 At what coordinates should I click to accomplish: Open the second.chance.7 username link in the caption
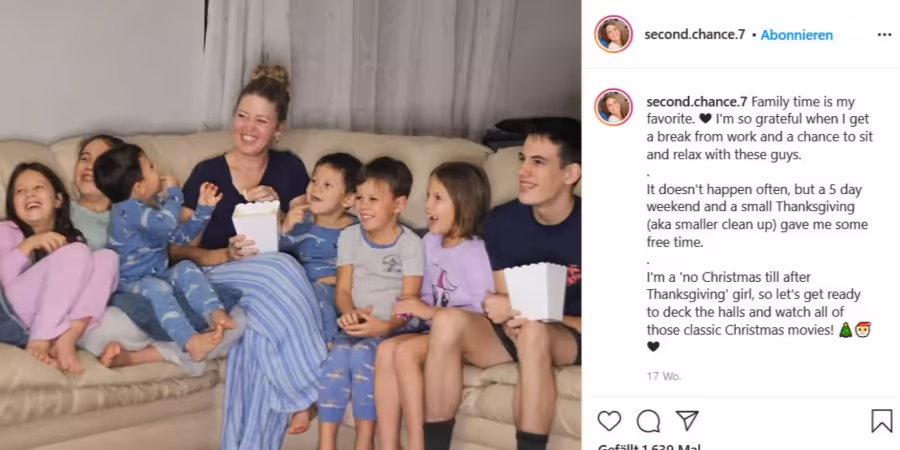tap(697, 102)
